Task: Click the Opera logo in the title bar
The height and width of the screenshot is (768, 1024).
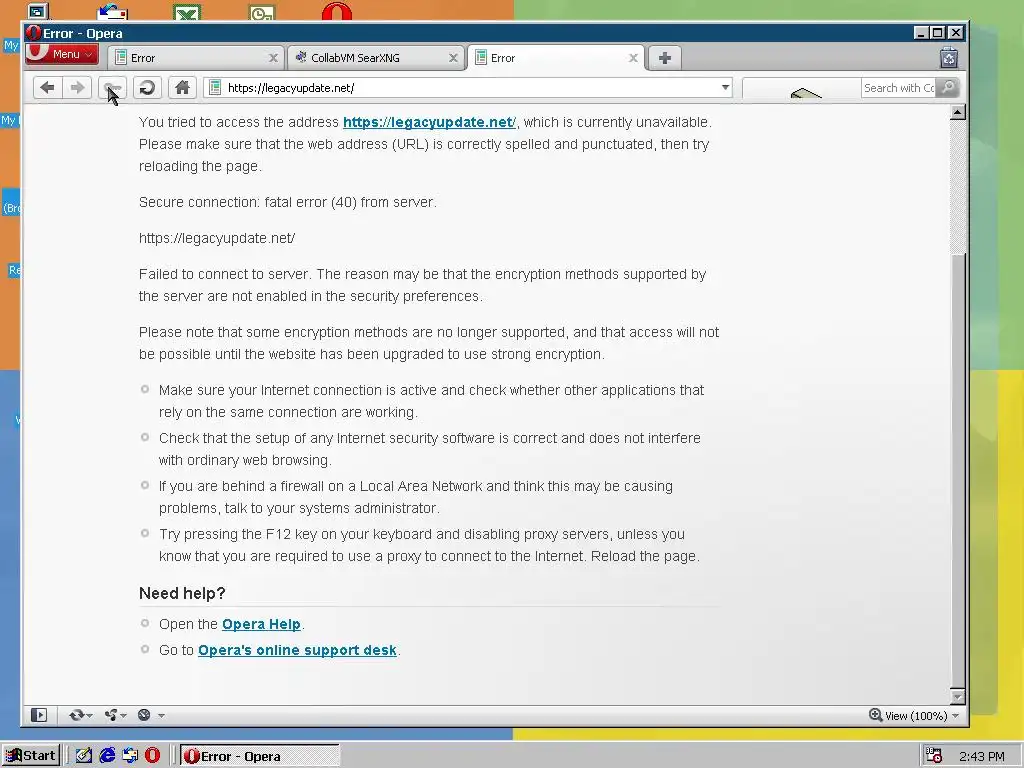Action: point(33,33)
